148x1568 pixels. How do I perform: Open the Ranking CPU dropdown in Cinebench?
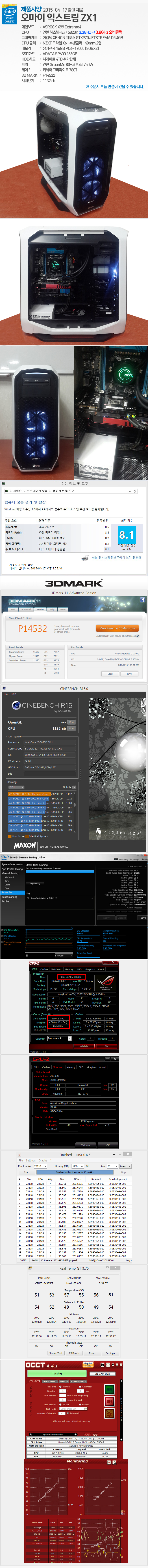click(x=16, y=787)
